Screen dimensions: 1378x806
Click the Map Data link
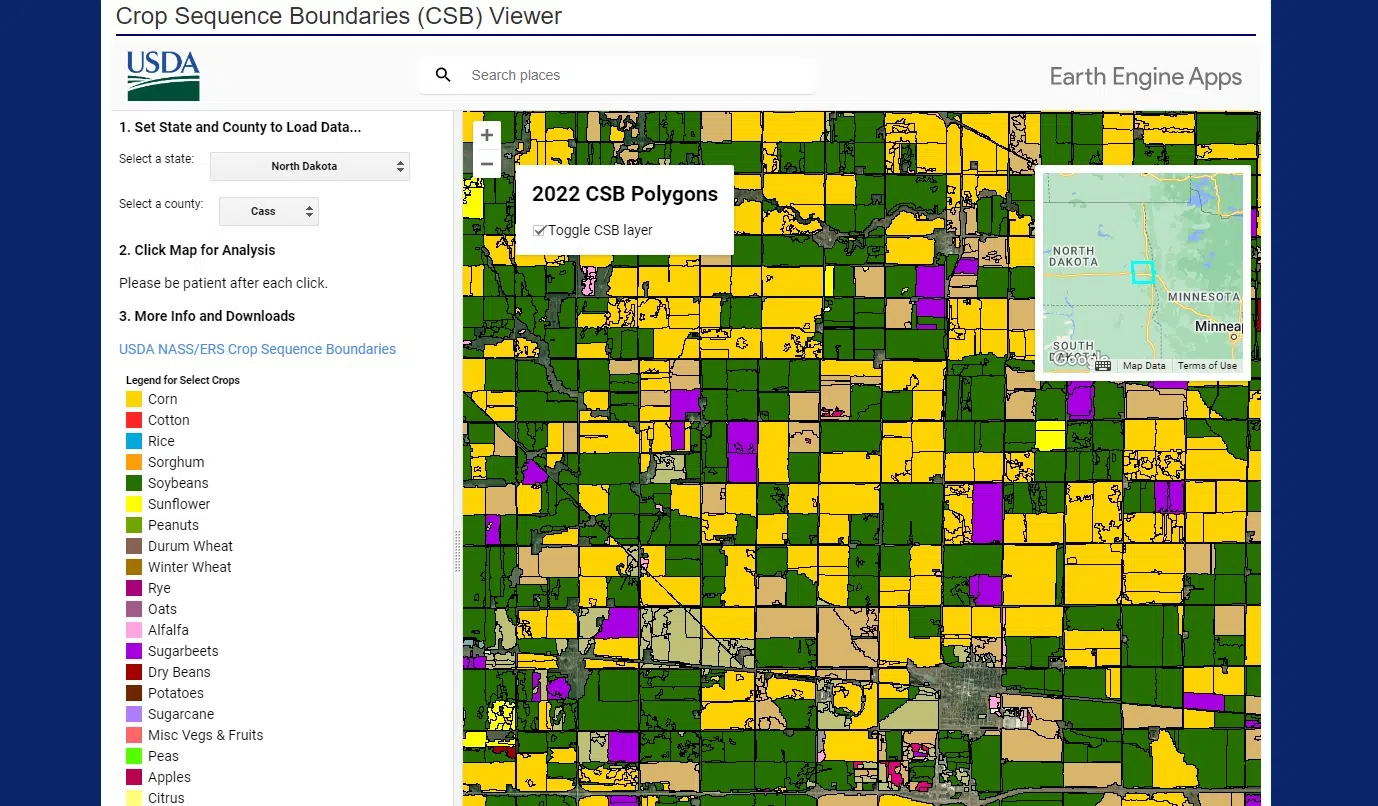(1144, 365)
